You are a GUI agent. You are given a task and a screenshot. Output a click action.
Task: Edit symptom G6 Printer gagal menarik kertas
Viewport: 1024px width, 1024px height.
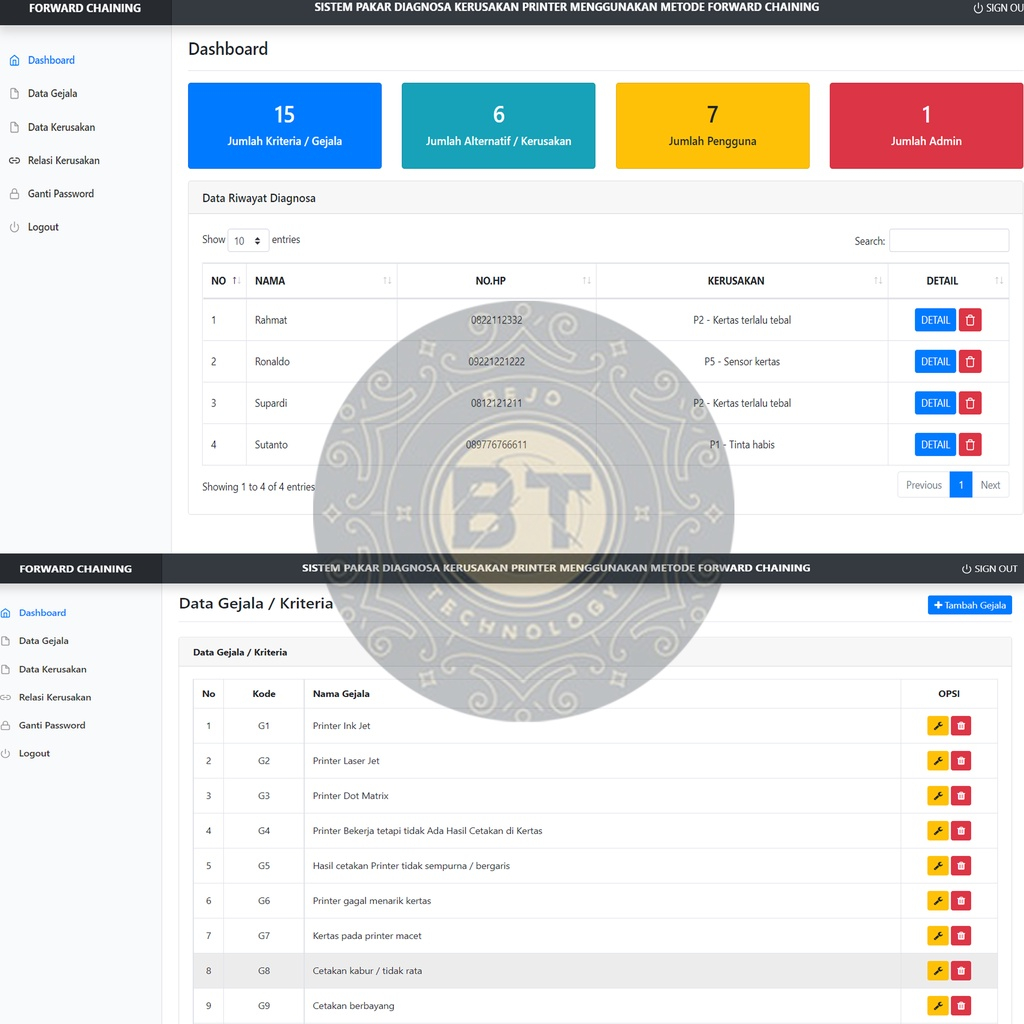coord(938,901)
